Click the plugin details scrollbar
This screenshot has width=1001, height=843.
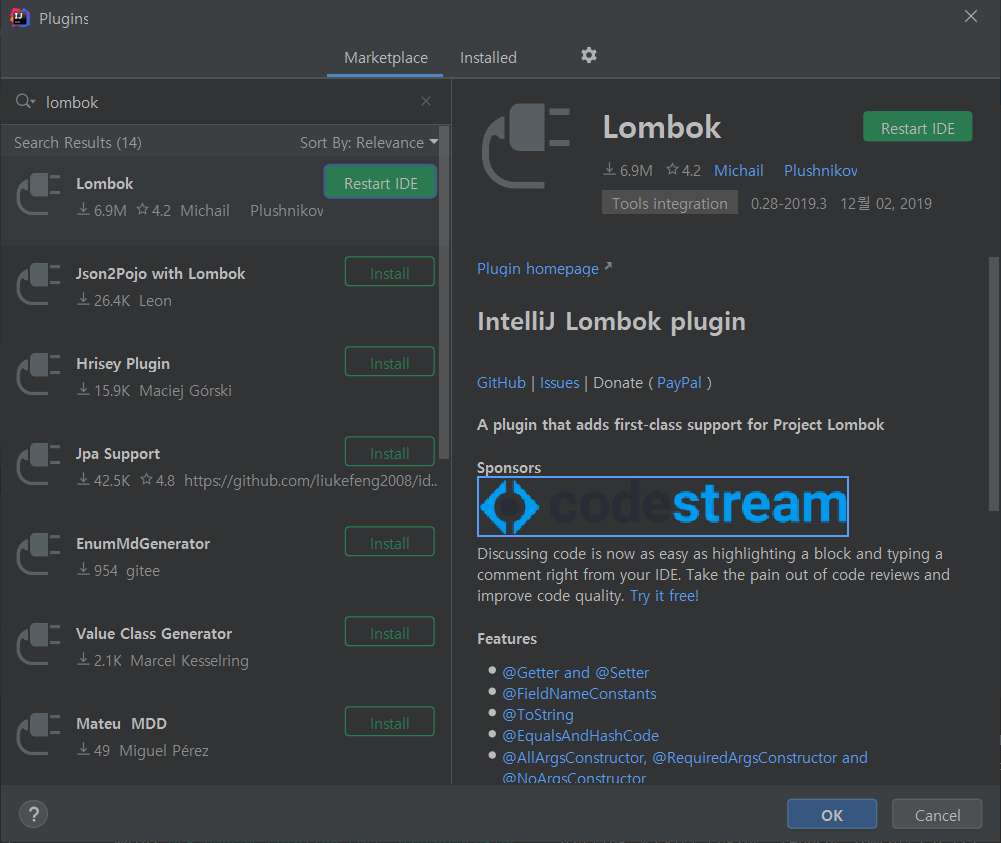tap(993, 384)
